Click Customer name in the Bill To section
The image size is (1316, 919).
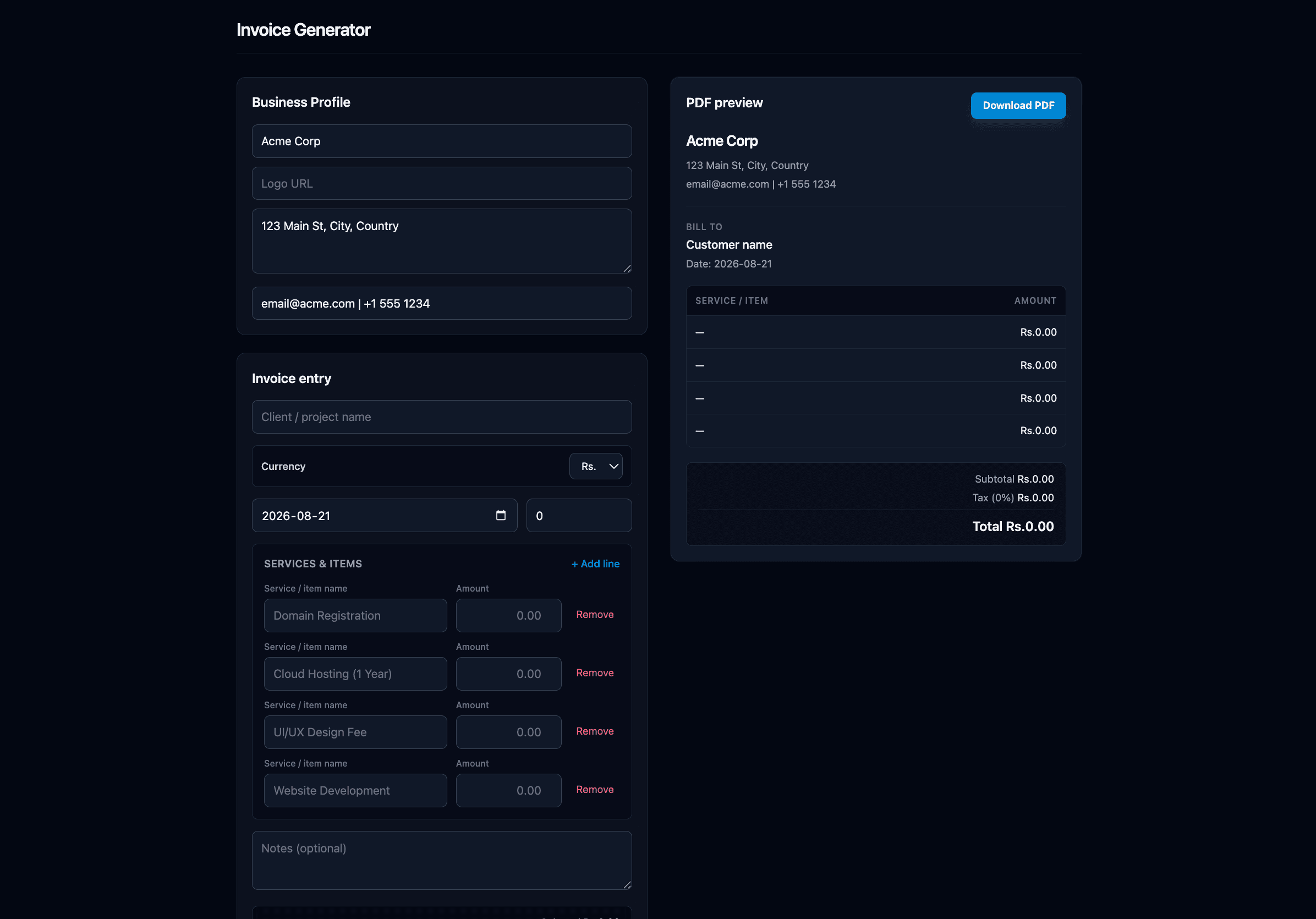coord(728,245)
